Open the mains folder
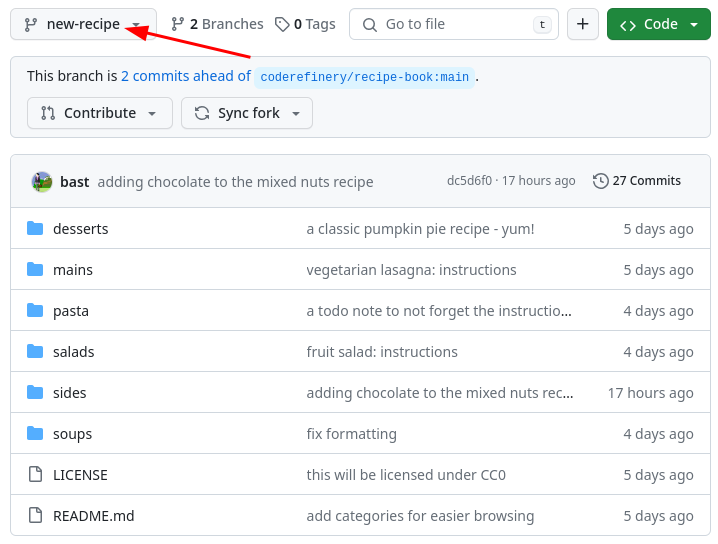 coord(73,270)
